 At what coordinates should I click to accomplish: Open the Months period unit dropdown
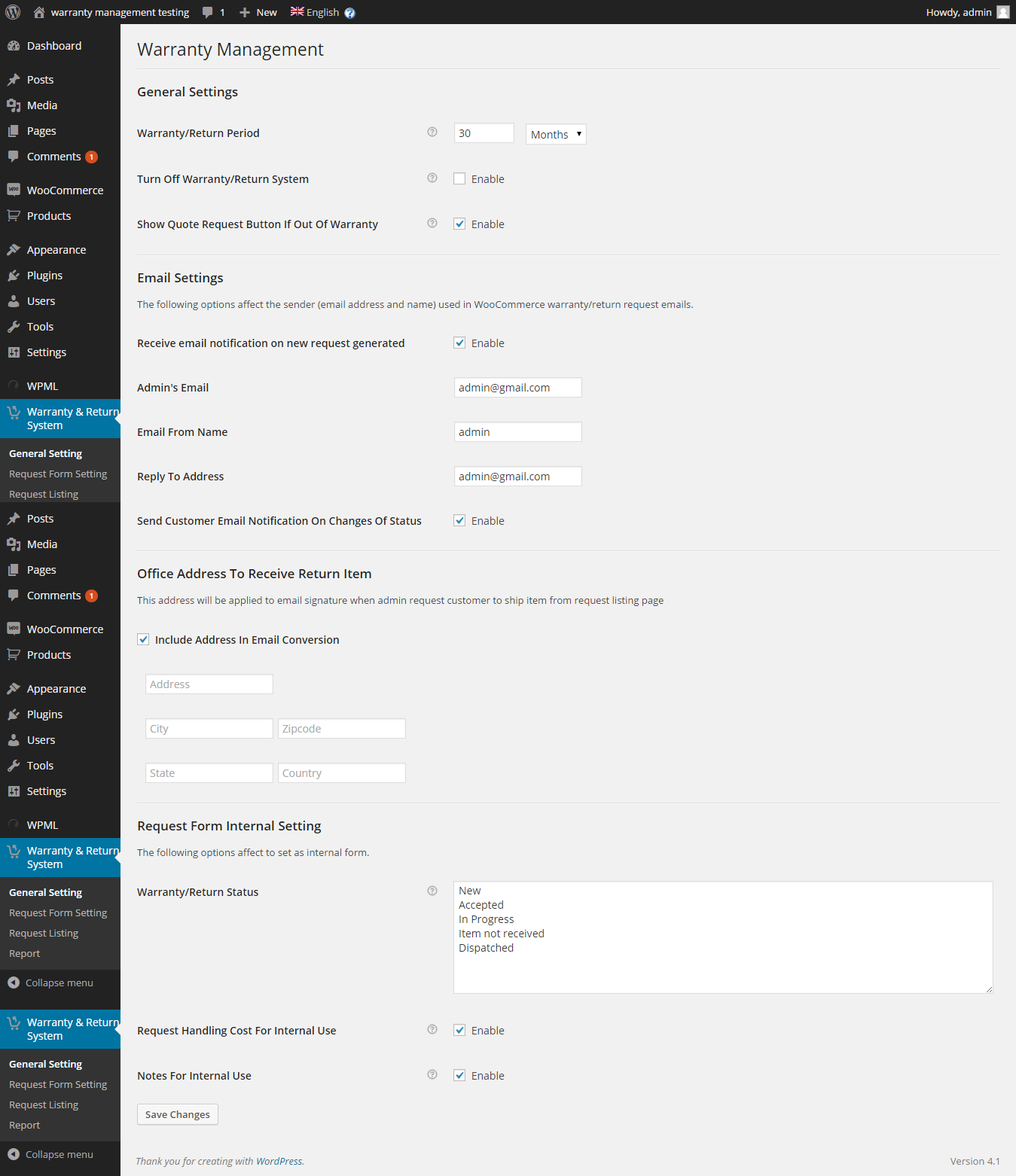pos(556,134)
